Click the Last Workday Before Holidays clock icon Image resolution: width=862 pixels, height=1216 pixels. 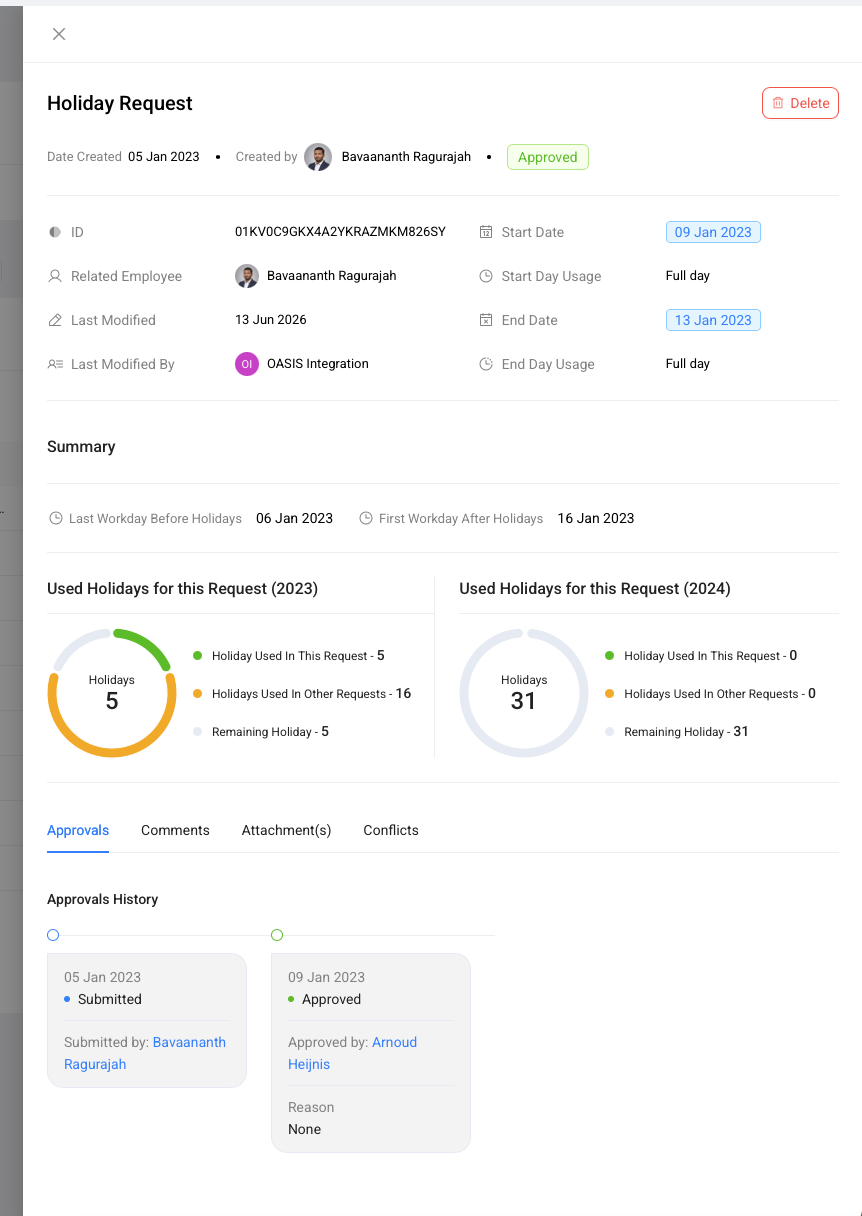55,518
